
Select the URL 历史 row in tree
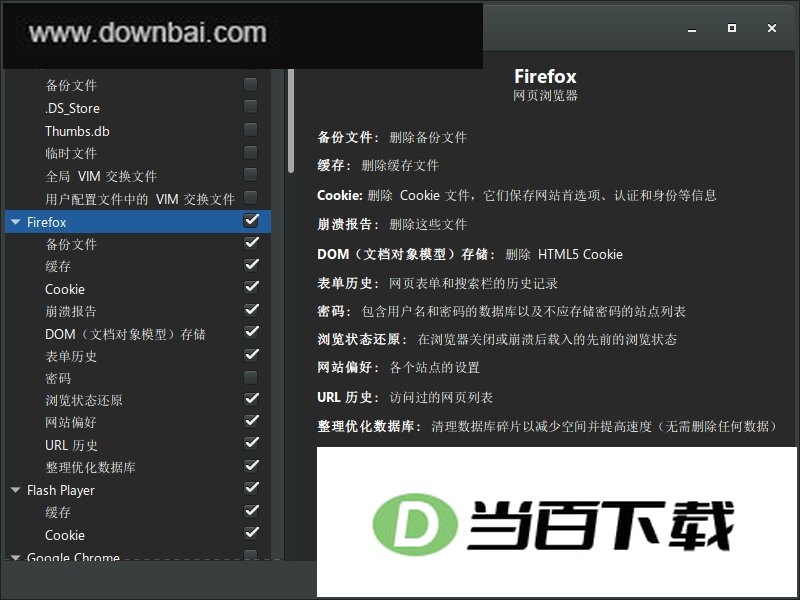(x=138, y=445)
